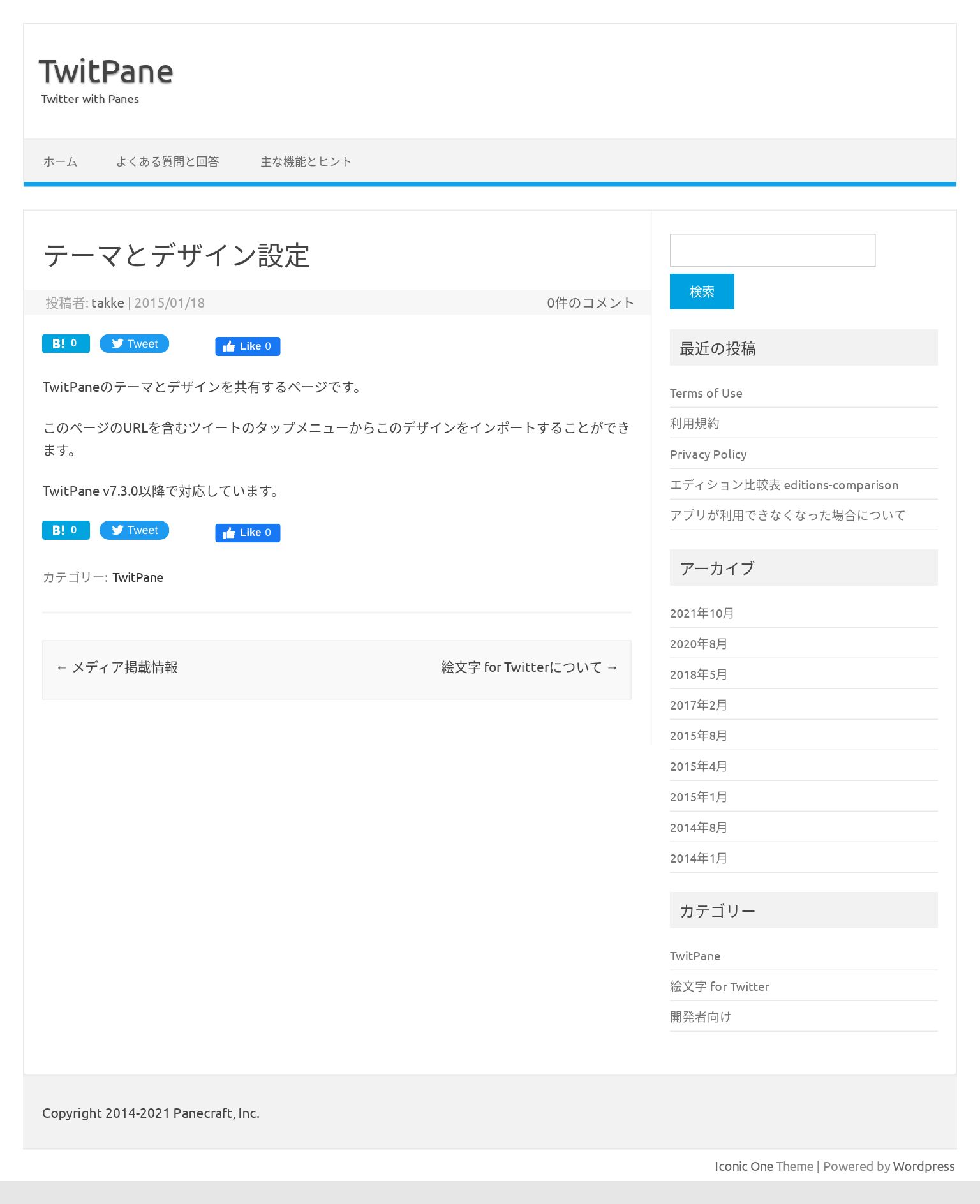Image resolution: width=980 pixels, height=1204 pixels.
Task: Click the text TwitPane v7.3.0以降で対応しています。
Action: [162, 491]
